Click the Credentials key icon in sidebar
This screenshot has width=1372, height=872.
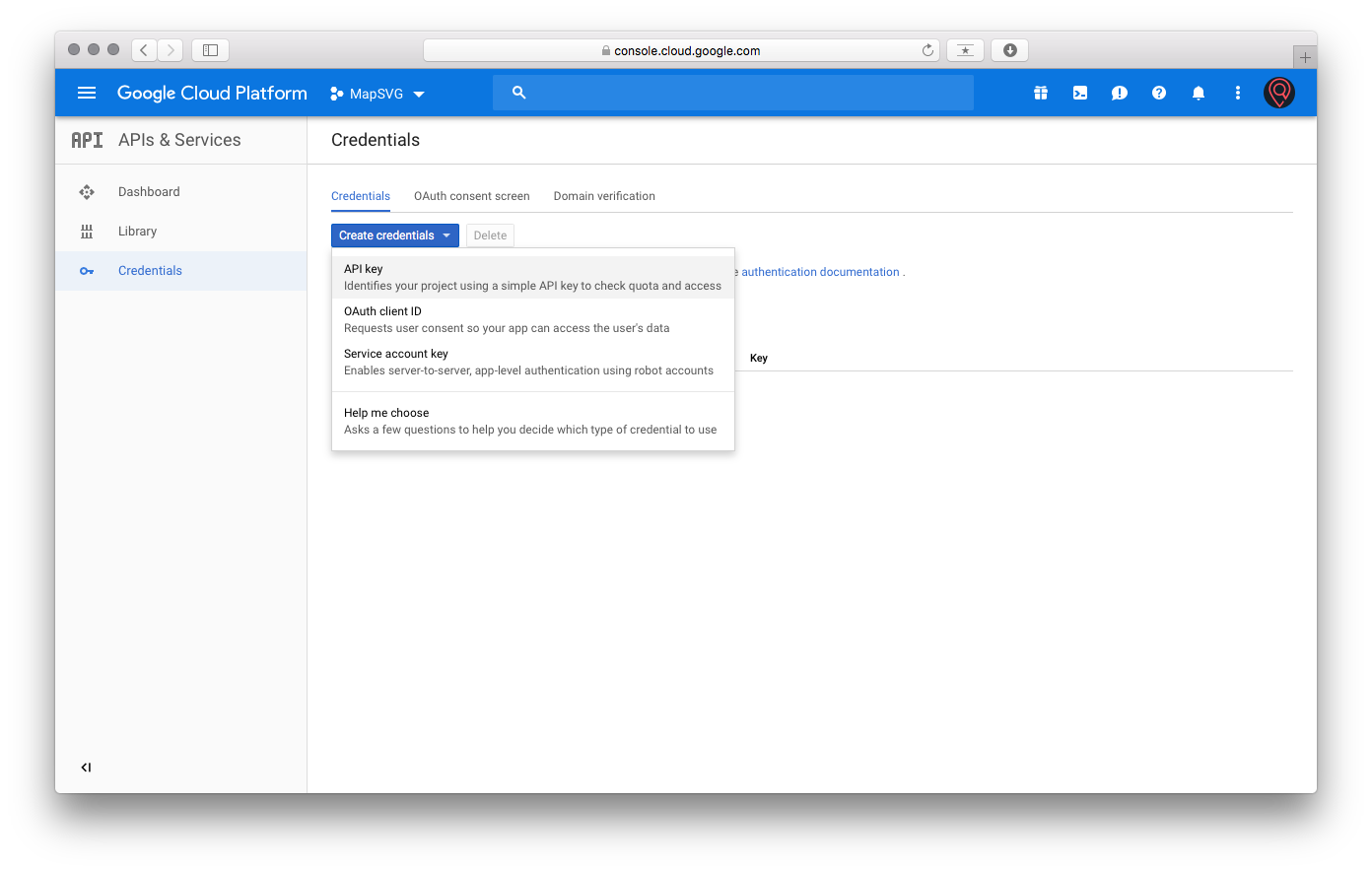pos(87,271)
